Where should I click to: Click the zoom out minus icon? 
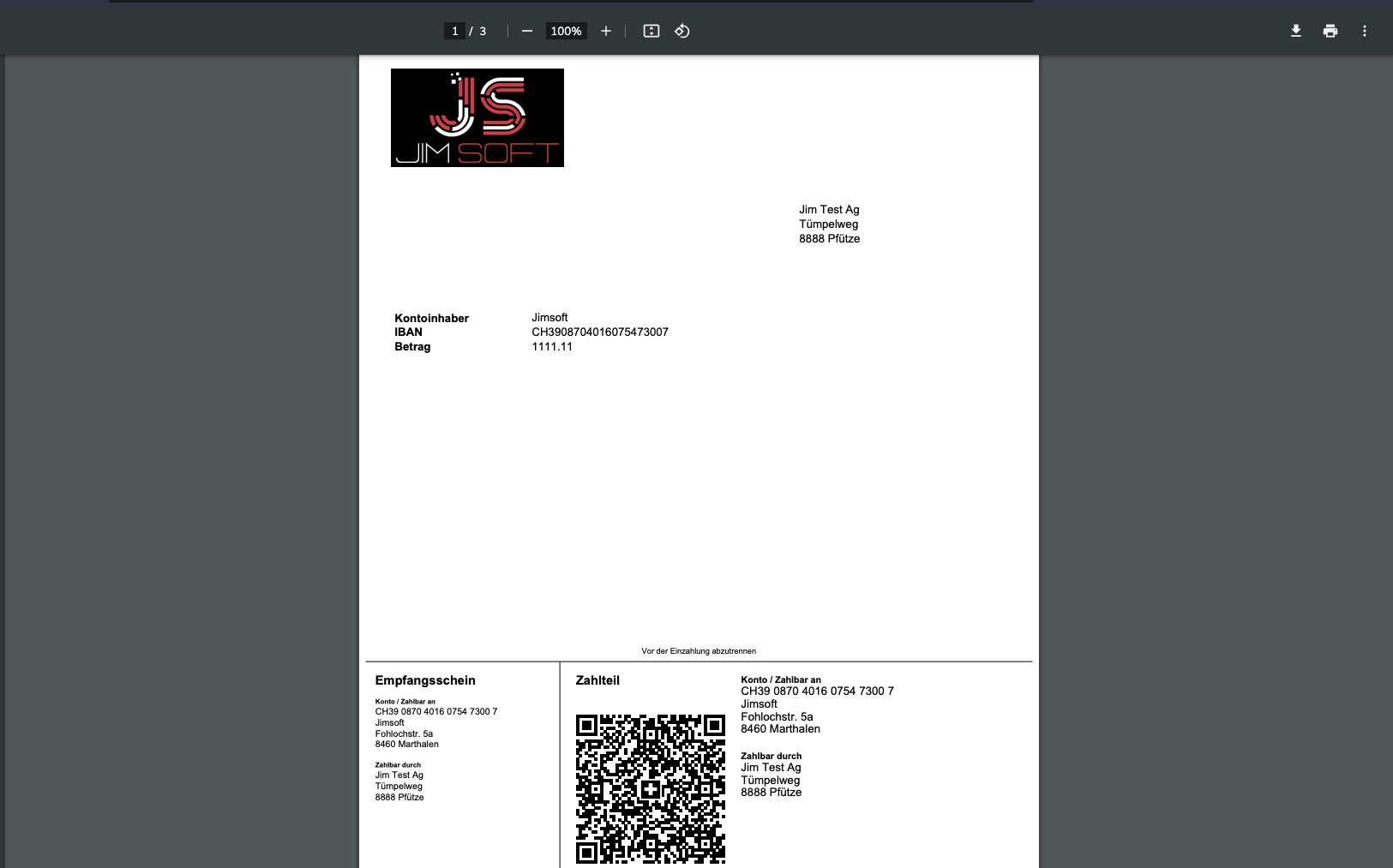pos(527,31)
